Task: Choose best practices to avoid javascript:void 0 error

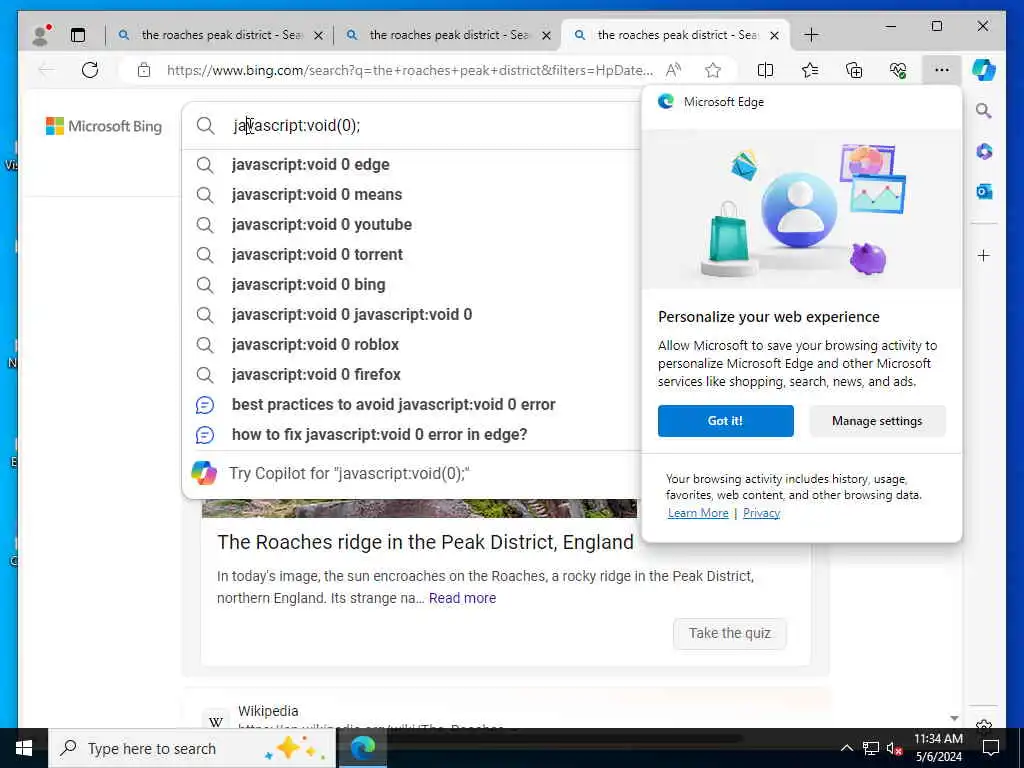Action: point(411,405)
